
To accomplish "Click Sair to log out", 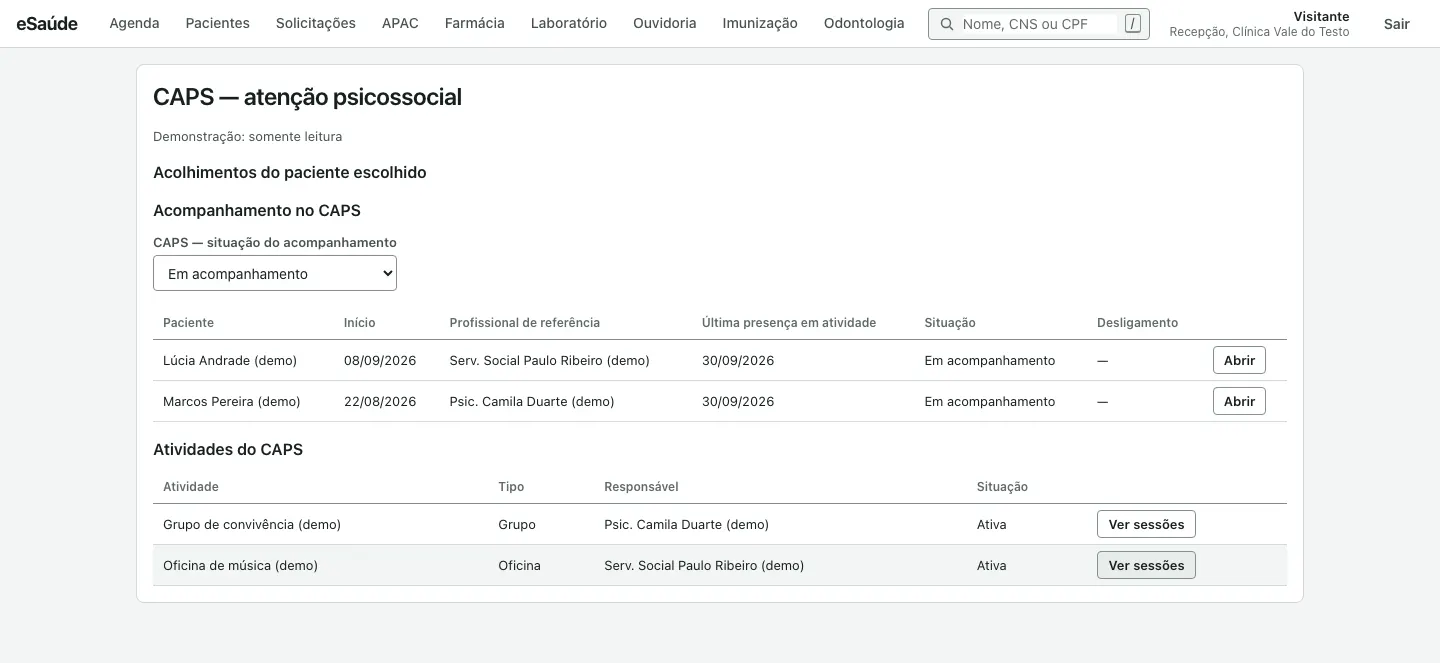I will click(1397, 24).
